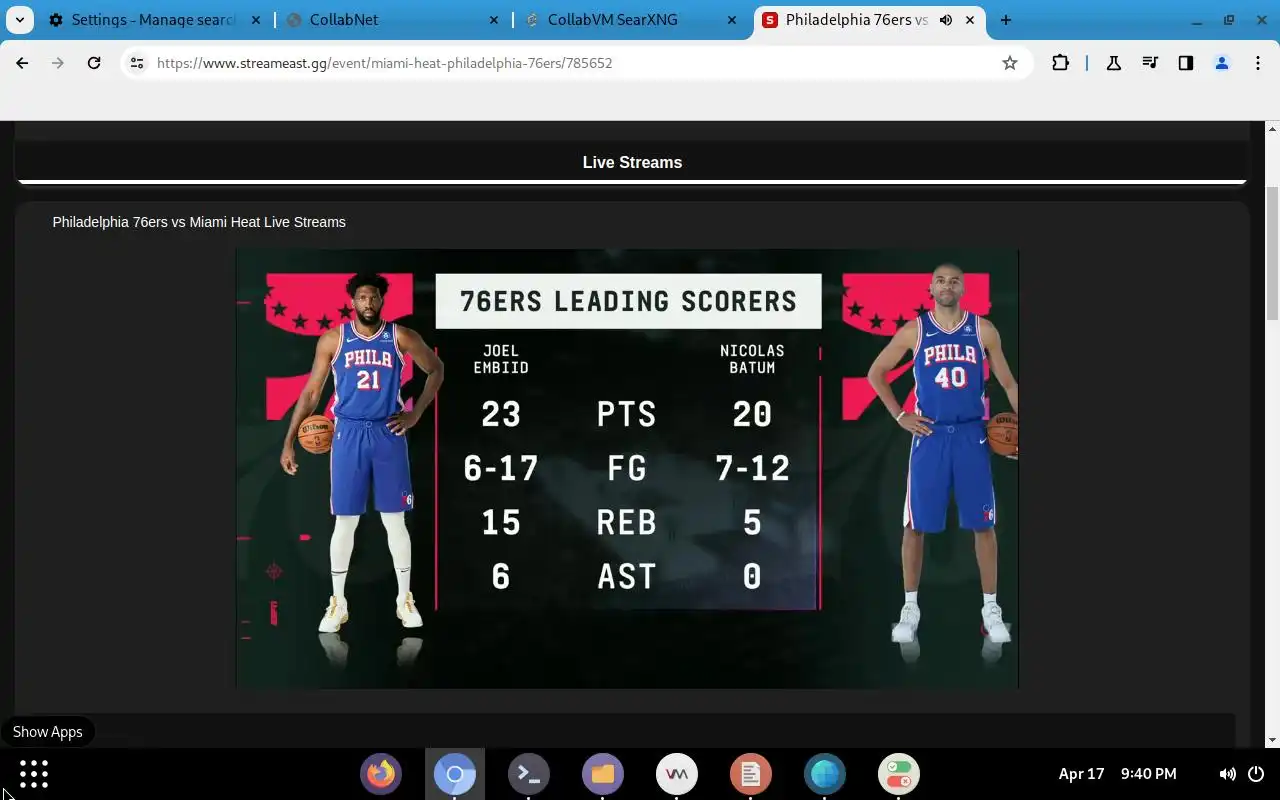Mute audio on the Philadelphia 76ers tab
1280x800 pixels.
pos(946,20)
